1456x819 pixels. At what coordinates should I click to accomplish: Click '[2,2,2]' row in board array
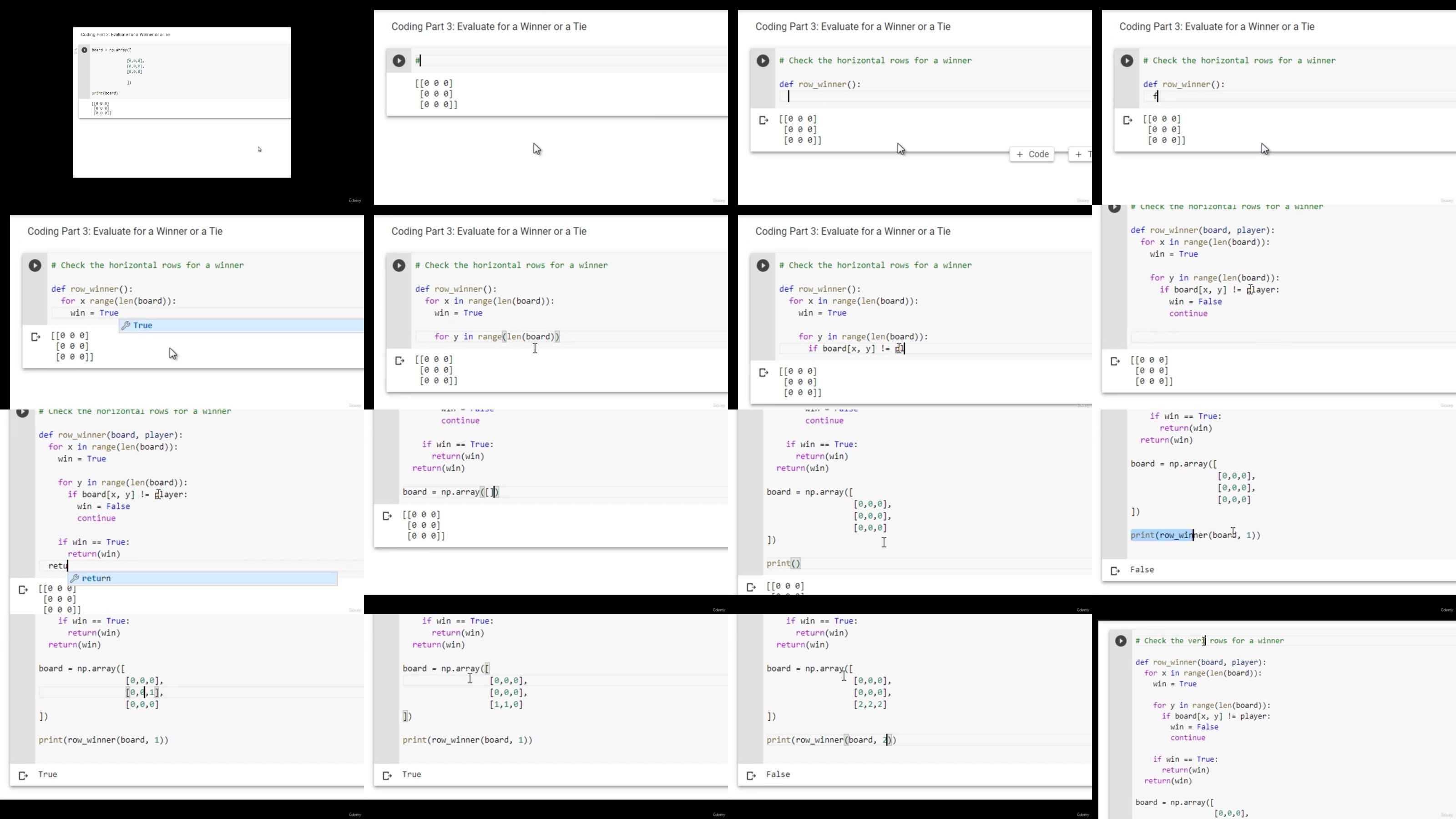[870, 704]
